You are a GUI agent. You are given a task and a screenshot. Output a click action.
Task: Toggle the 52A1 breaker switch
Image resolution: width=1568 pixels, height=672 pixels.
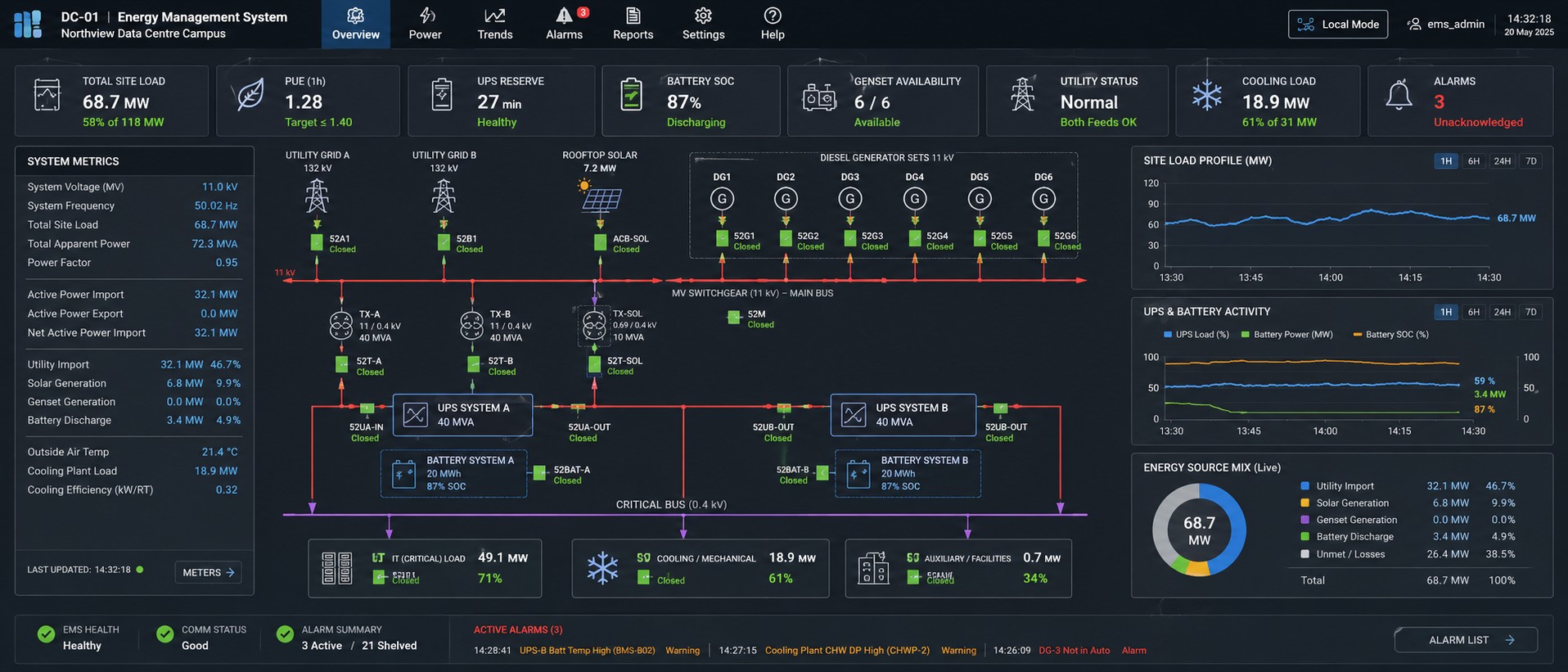317,242
